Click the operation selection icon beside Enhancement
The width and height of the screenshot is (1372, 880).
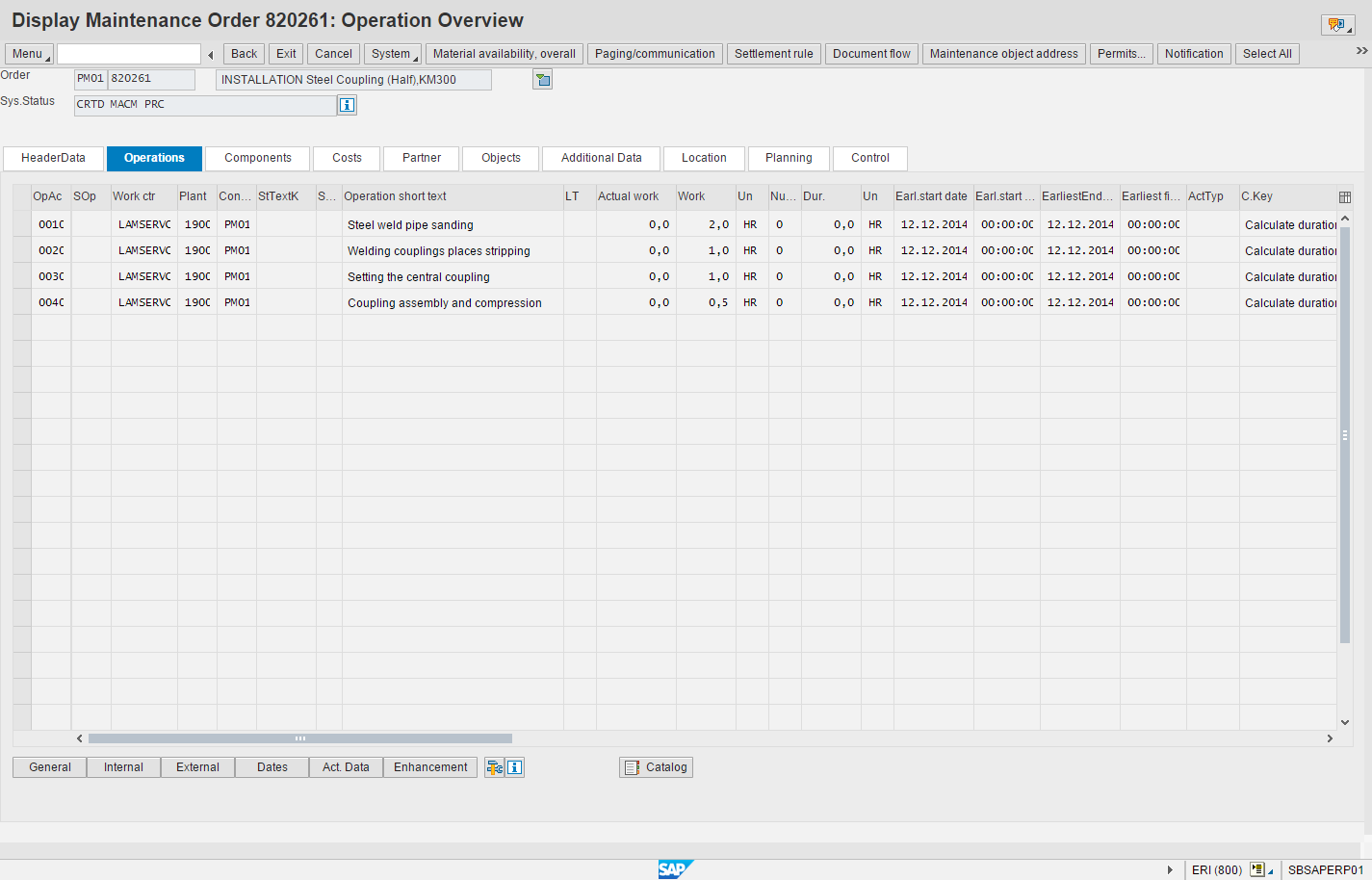pos(494,767)
